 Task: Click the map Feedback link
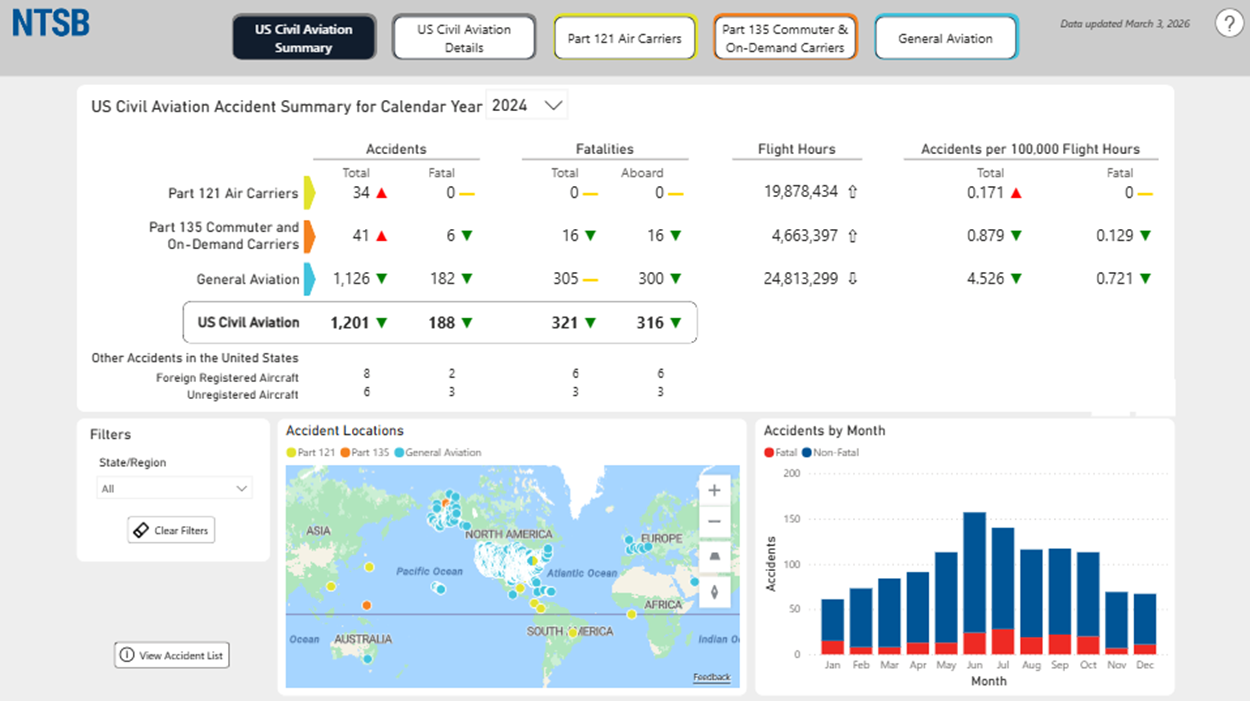click(712, 677)
